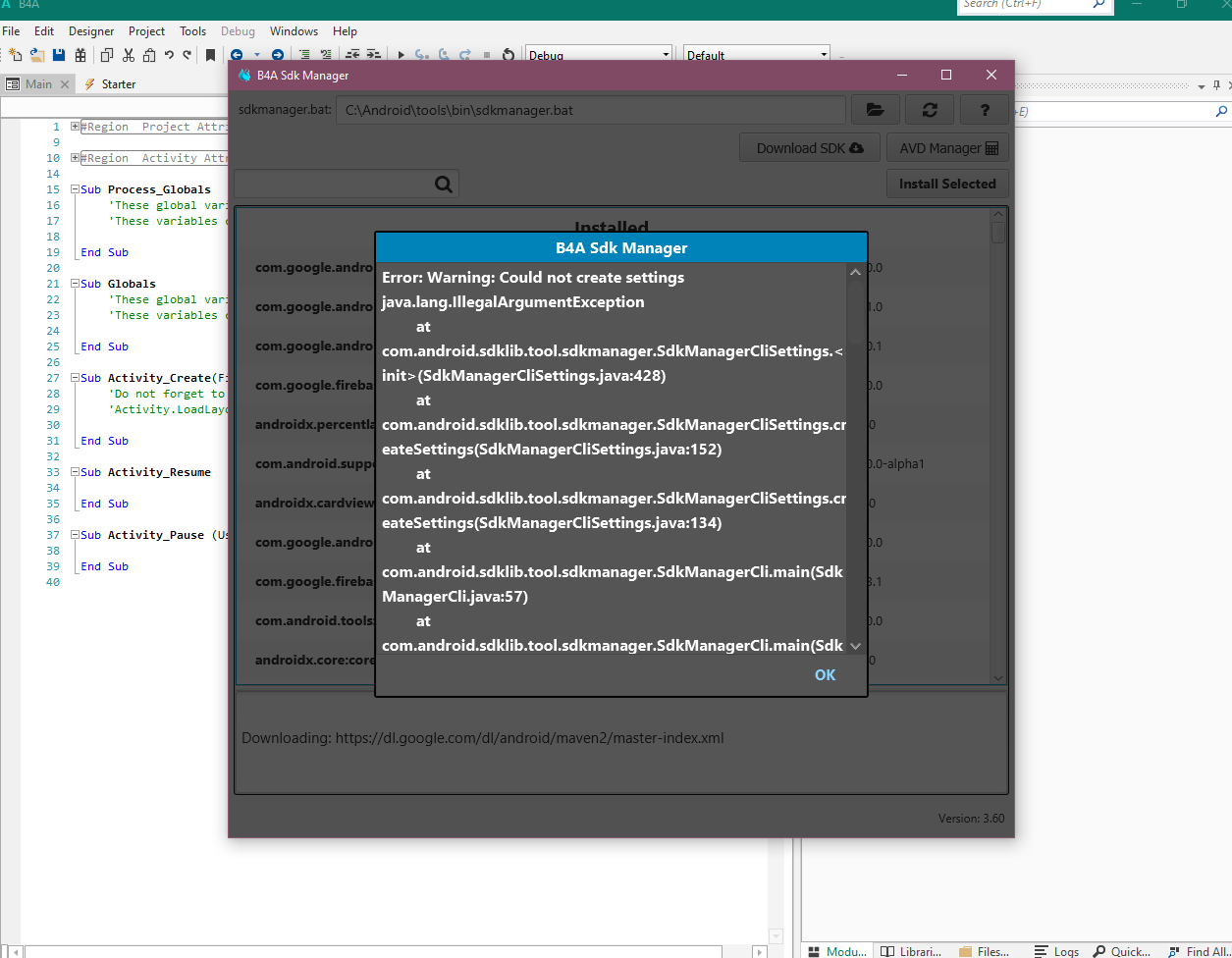Viewport: 1232px width, 958px height.
Task: Click the "Version: 3.60" text
Action: pos(971,818)
